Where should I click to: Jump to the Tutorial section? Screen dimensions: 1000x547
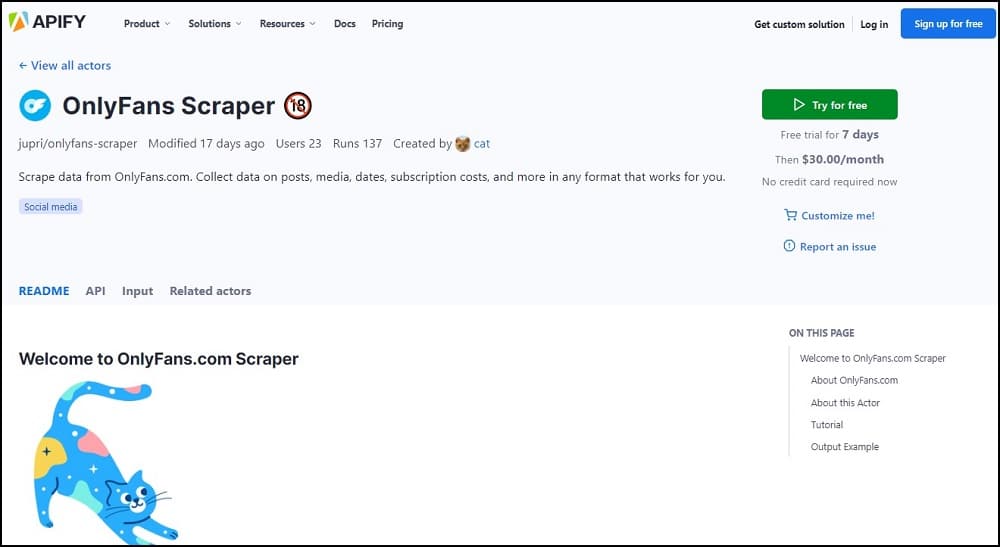pyautogui.click(x=827, y=425)
